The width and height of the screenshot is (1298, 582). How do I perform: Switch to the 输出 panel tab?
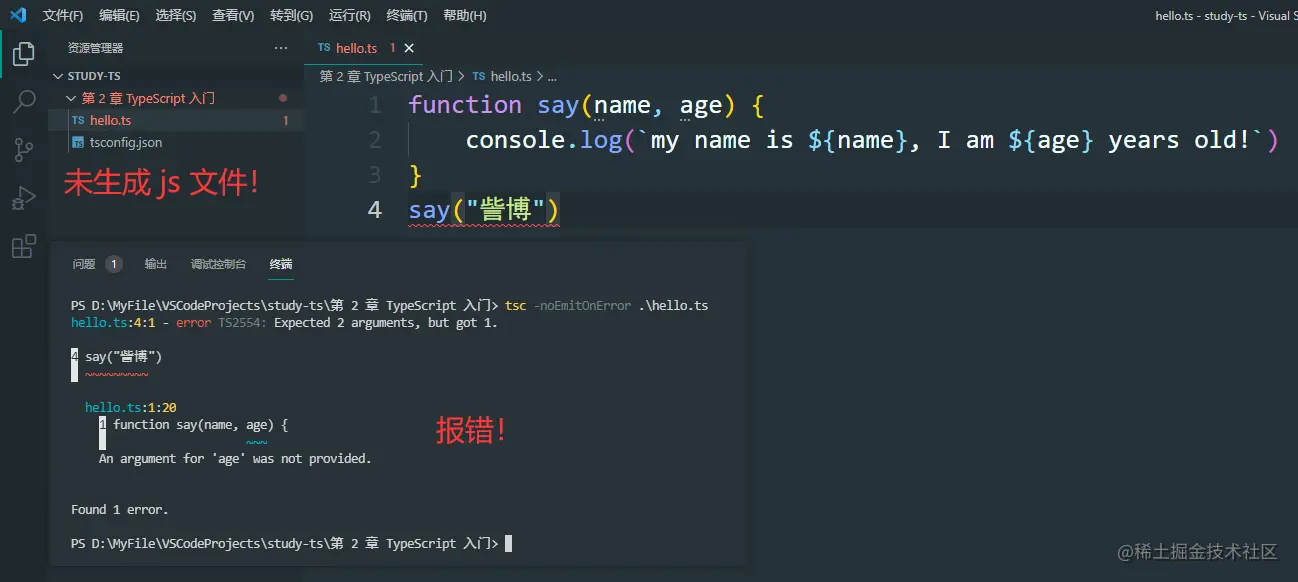pyautogui.click(x=156, y=264)
